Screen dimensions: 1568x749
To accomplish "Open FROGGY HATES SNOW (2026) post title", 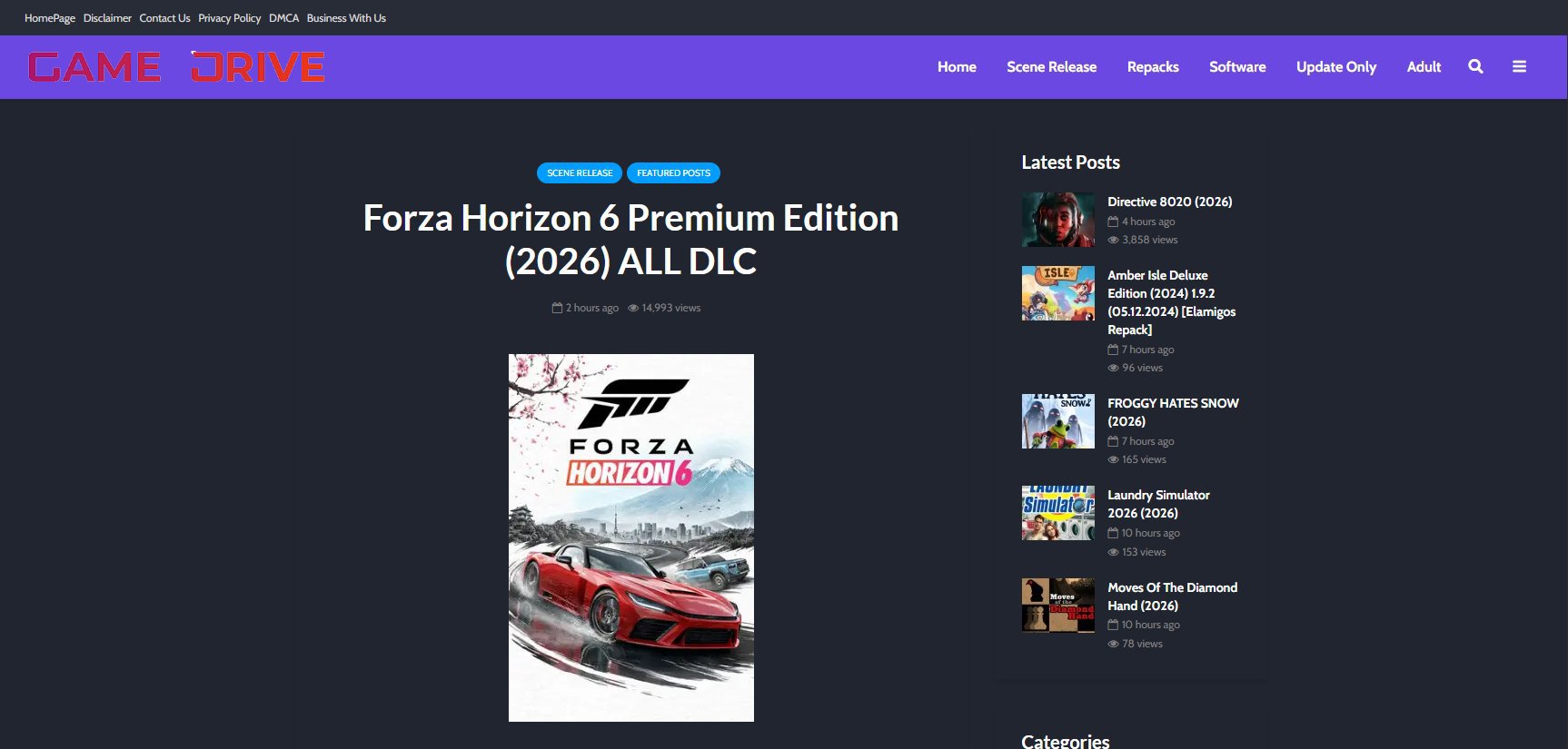I will tap(1173, 412).
